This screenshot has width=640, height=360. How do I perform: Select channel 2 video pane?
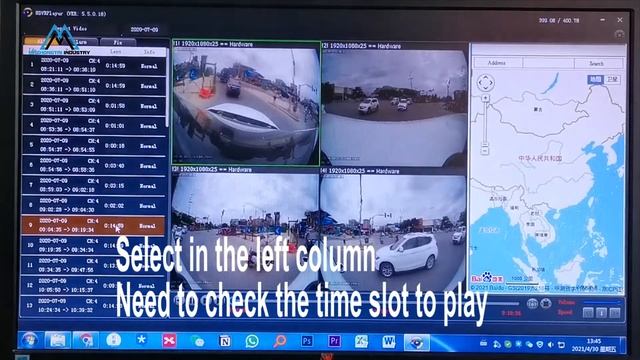click(393, 105)
